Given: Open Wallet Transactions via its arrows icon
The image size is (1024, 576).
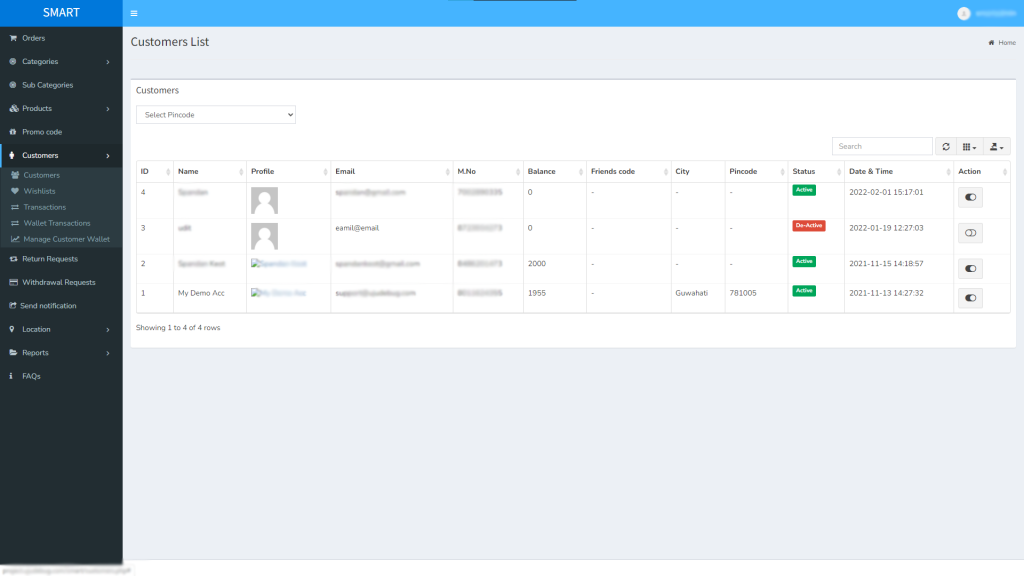Looking at the screenshot, I should click(x=13, y=223).
